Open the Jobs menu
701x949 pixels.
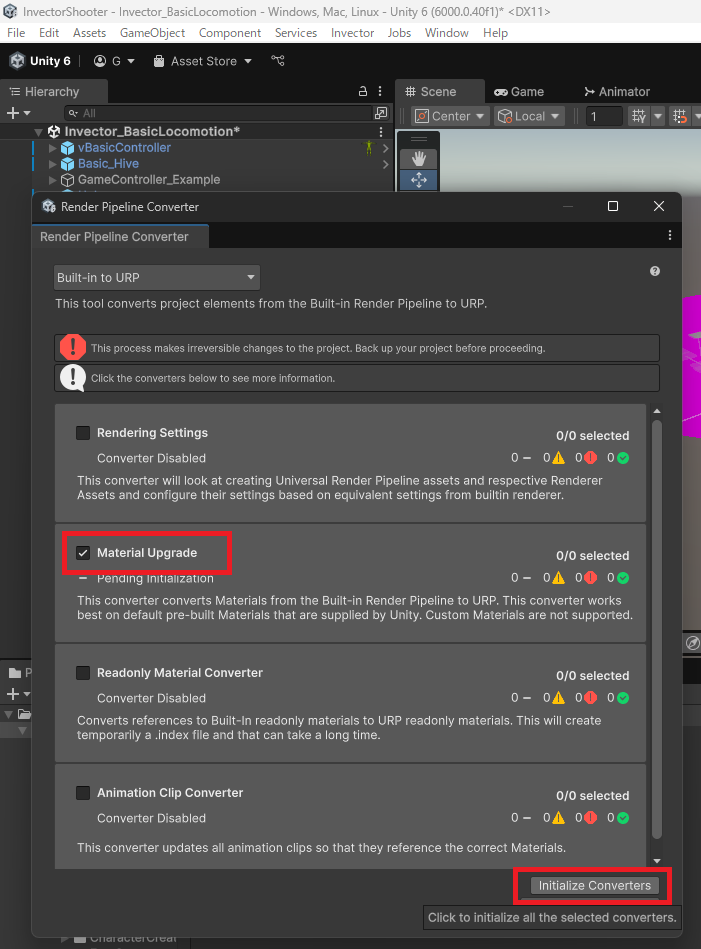click(400, 33)
